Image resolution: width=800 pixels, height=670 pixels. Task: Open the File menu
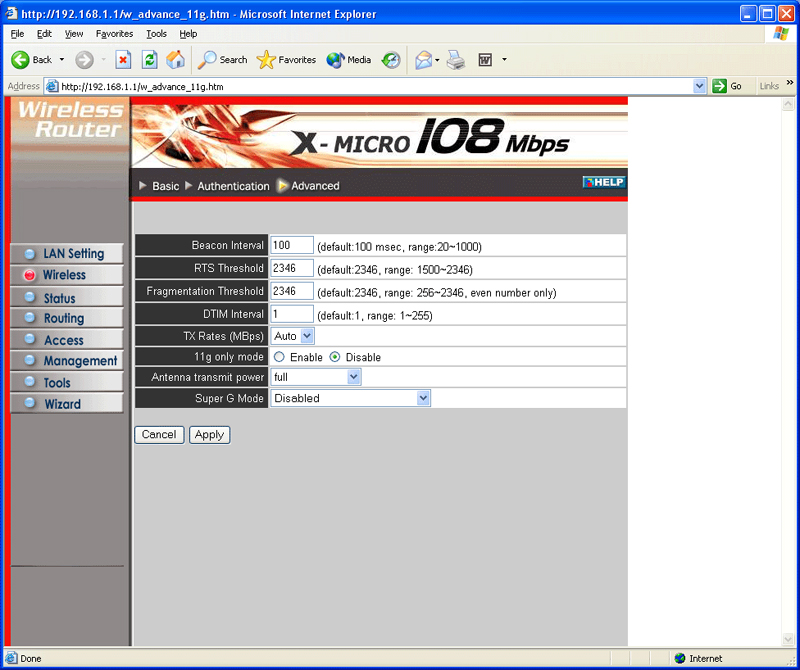click(x=17, y=34)
